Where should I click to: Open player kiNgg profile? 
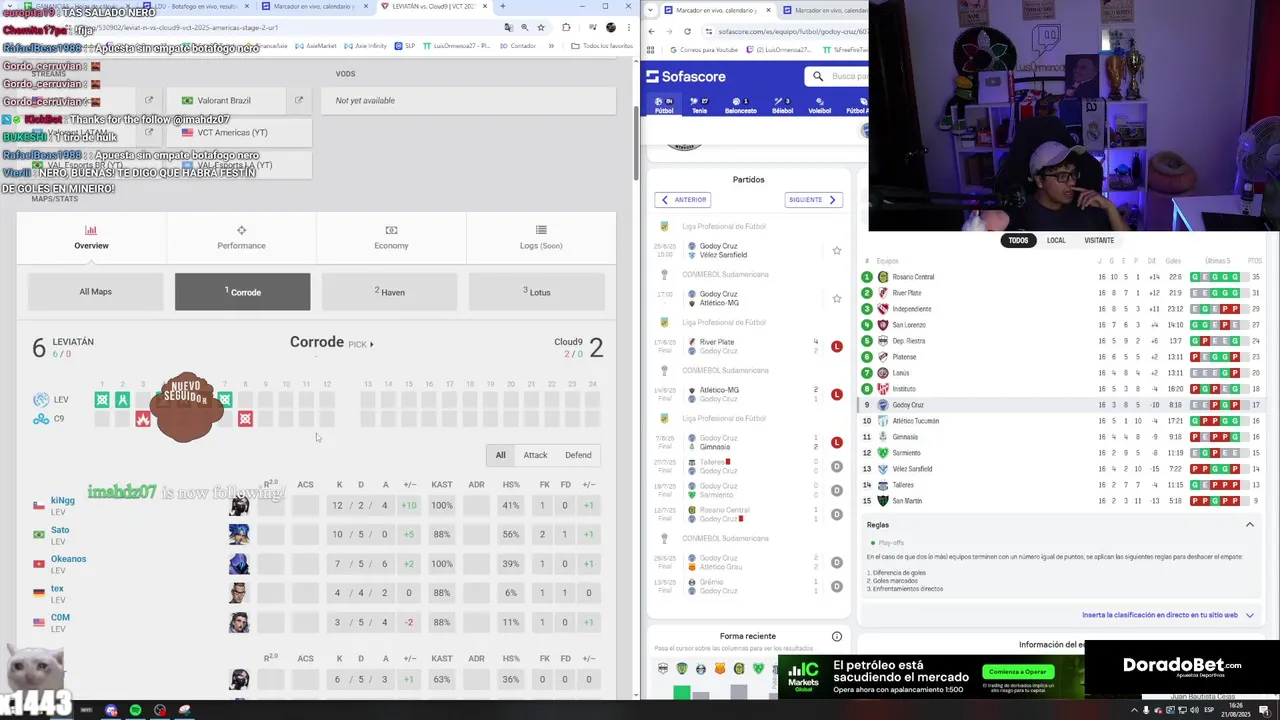[62, 500]
